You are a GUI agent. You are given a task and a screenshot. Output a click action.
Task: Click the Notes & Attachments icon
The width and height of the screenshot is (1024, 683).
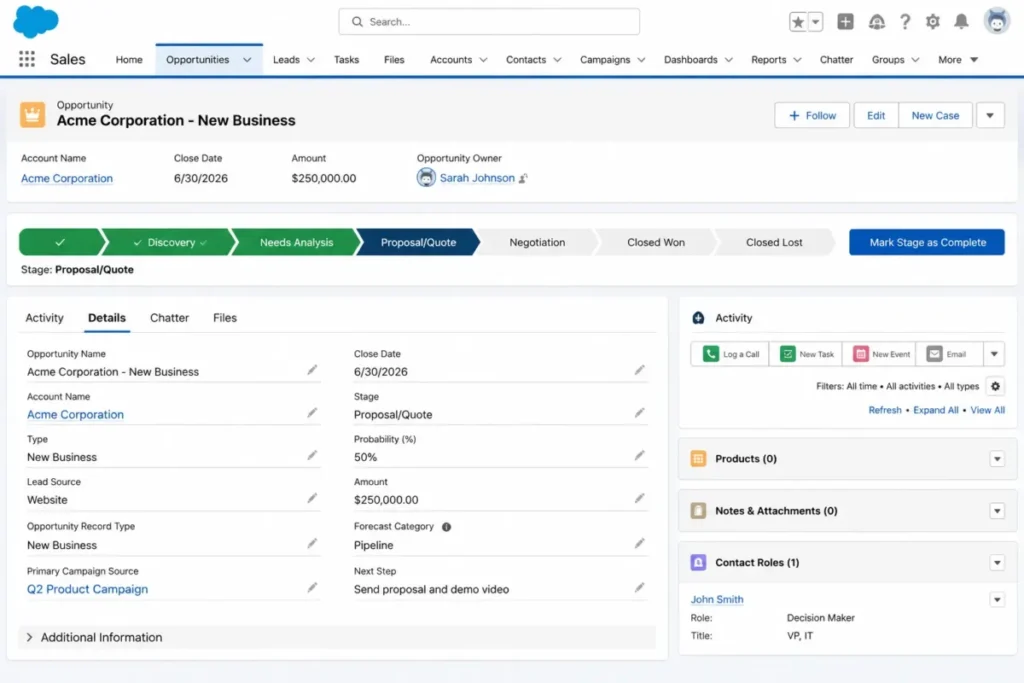[x=698, y=511]
